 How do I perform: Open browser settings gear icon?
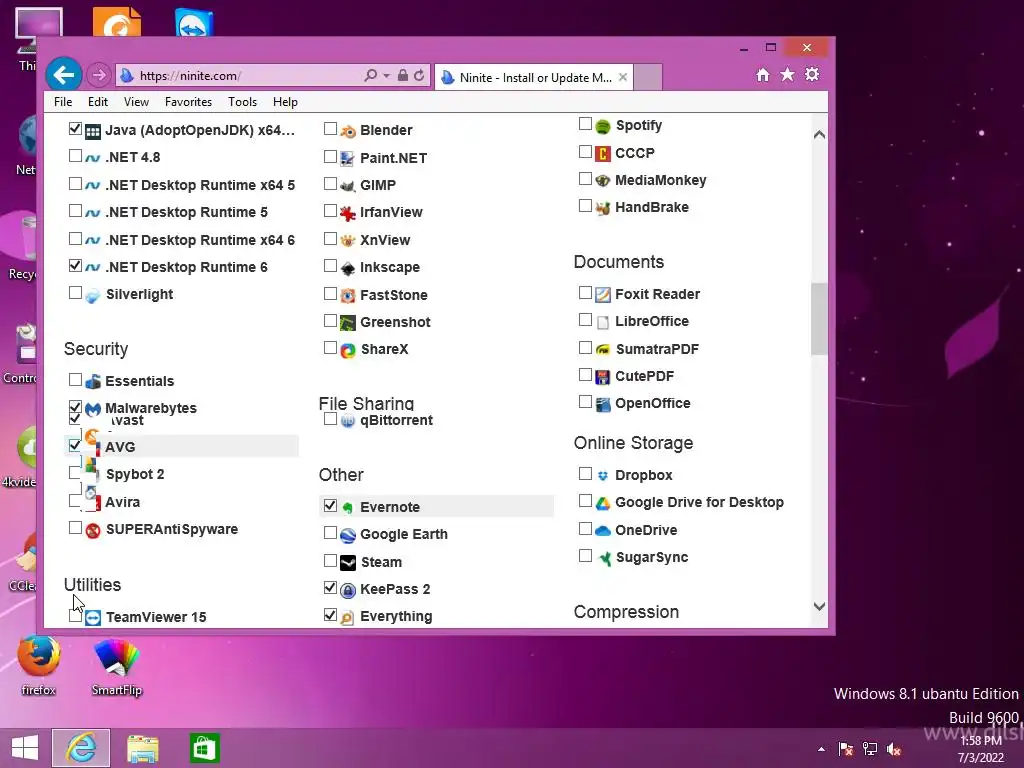pos(812,74)
